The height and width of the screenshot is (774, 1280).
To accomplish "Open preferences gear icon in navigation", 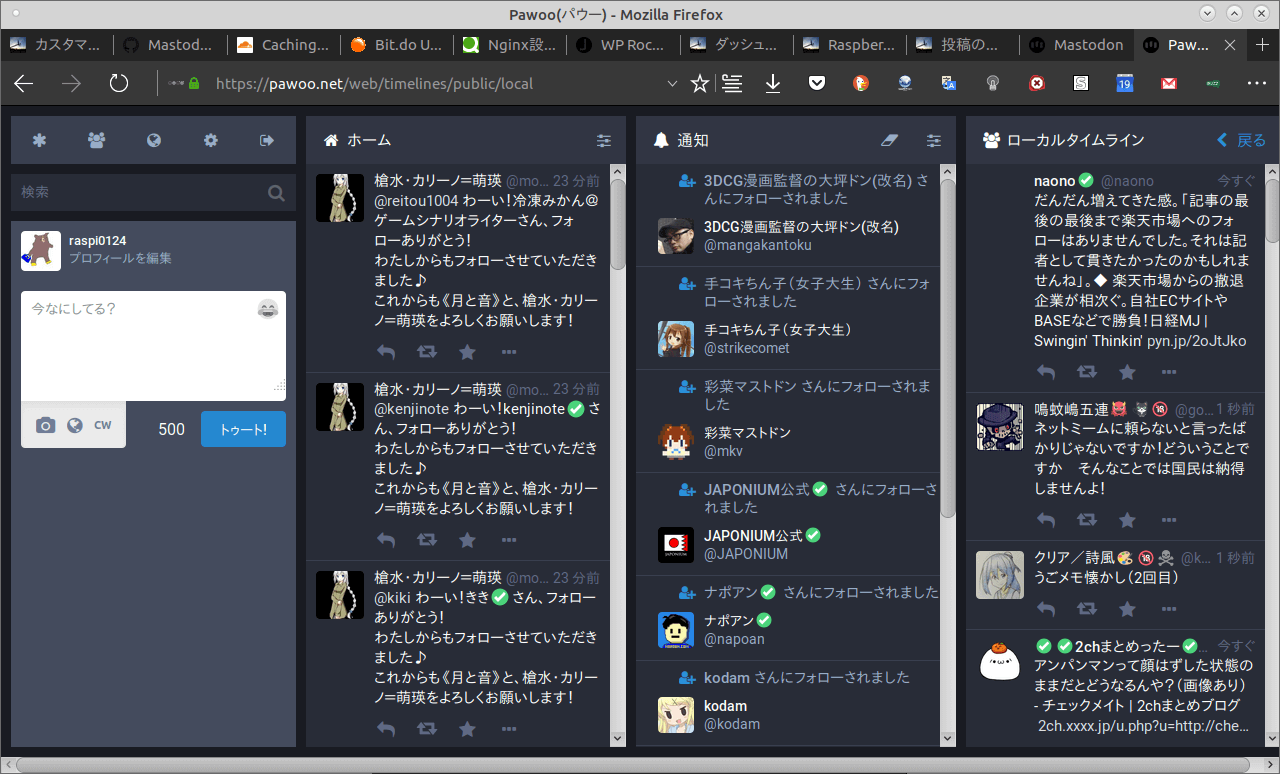I will 211,141.
